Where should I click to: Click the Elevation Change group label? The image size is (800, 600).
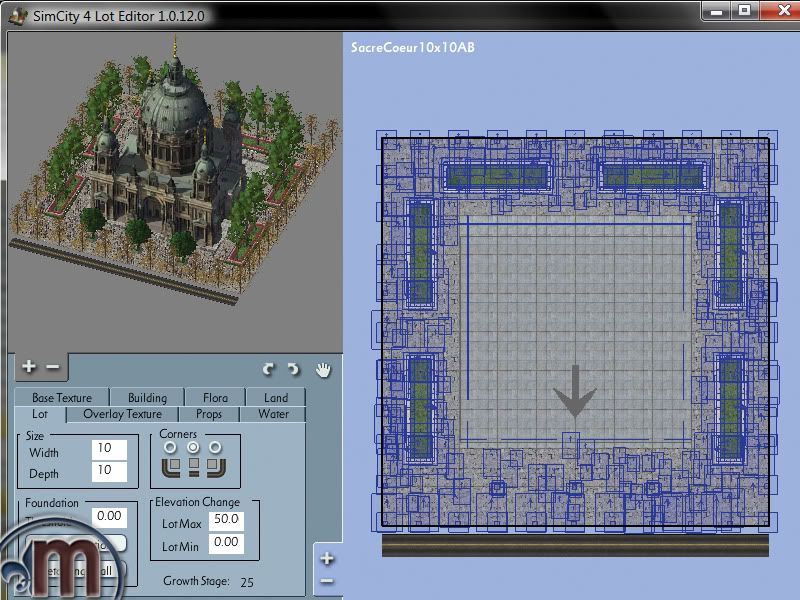pyautogui.click(x=197, y=502)
